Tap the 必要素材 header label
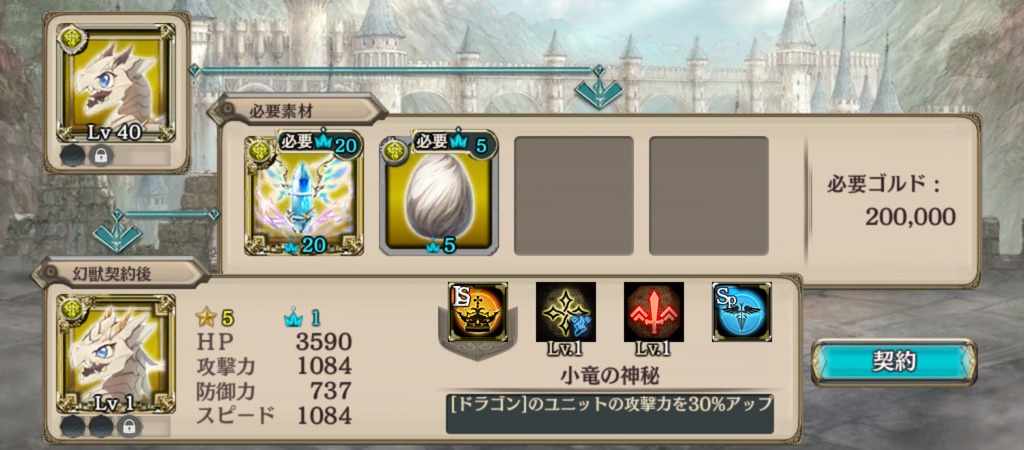Viewport: 1024px width, 450px height. 281,111
